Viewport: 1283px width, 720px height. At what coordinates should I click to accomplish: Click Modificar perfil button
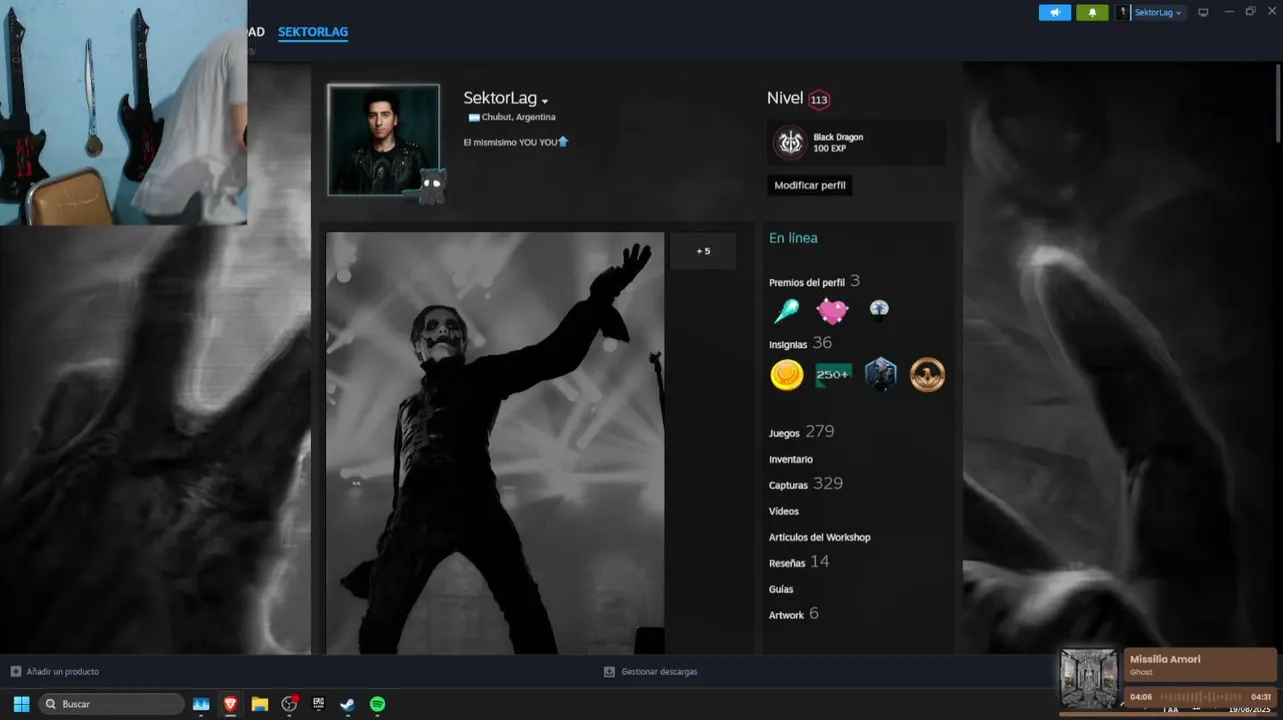point(810,185)
